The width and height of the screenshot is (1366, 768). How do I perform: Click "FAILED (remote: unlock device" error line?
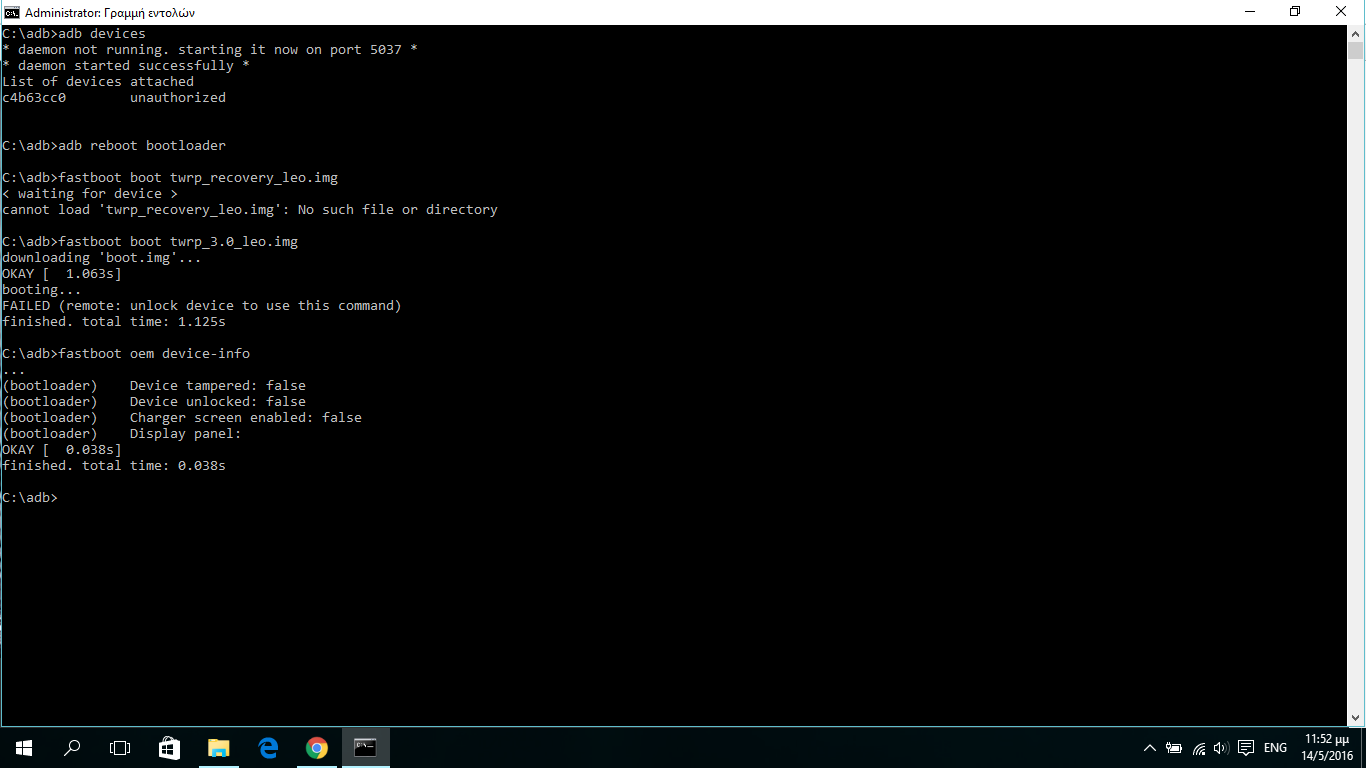(x=202, y=306)
